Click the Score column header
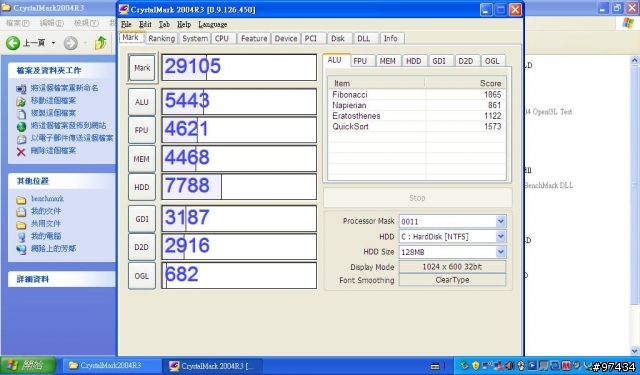This screenshot has height=375, width=640. [x=465, y=83]
